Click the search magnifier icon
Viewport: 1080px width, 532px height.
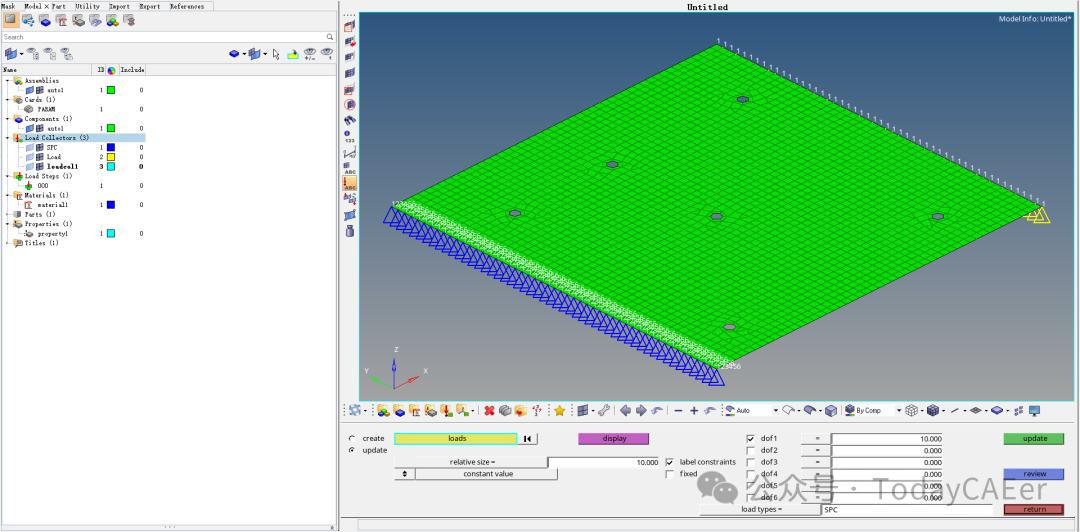(331, 37)
